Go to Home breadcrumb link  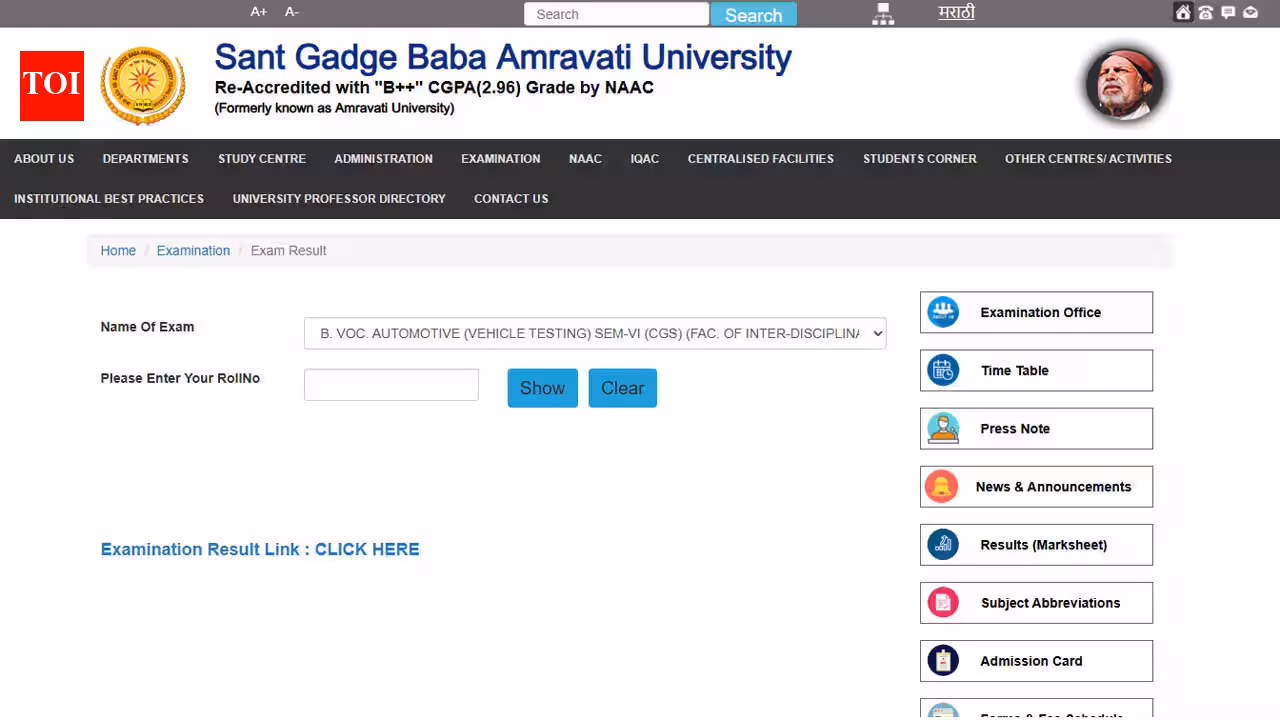click(x=118, y=250)
